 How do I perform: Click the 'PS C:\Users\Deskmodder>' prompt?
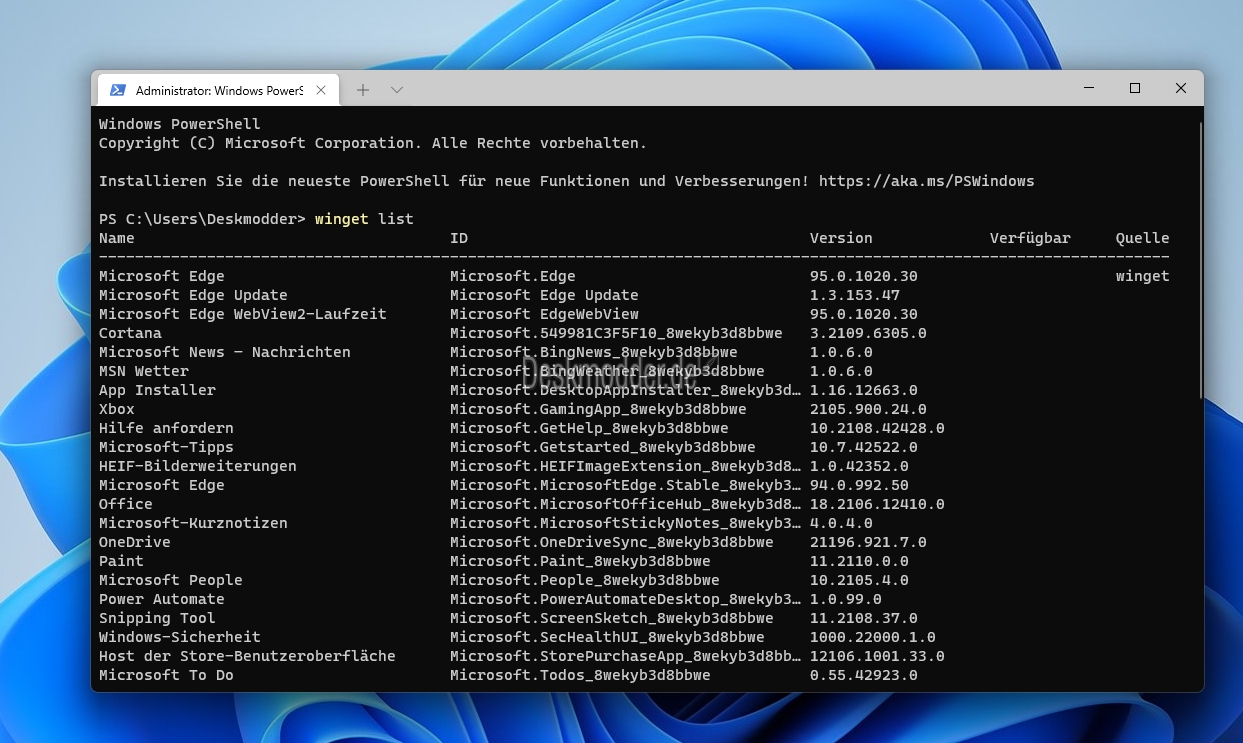[x=202, y=219]
